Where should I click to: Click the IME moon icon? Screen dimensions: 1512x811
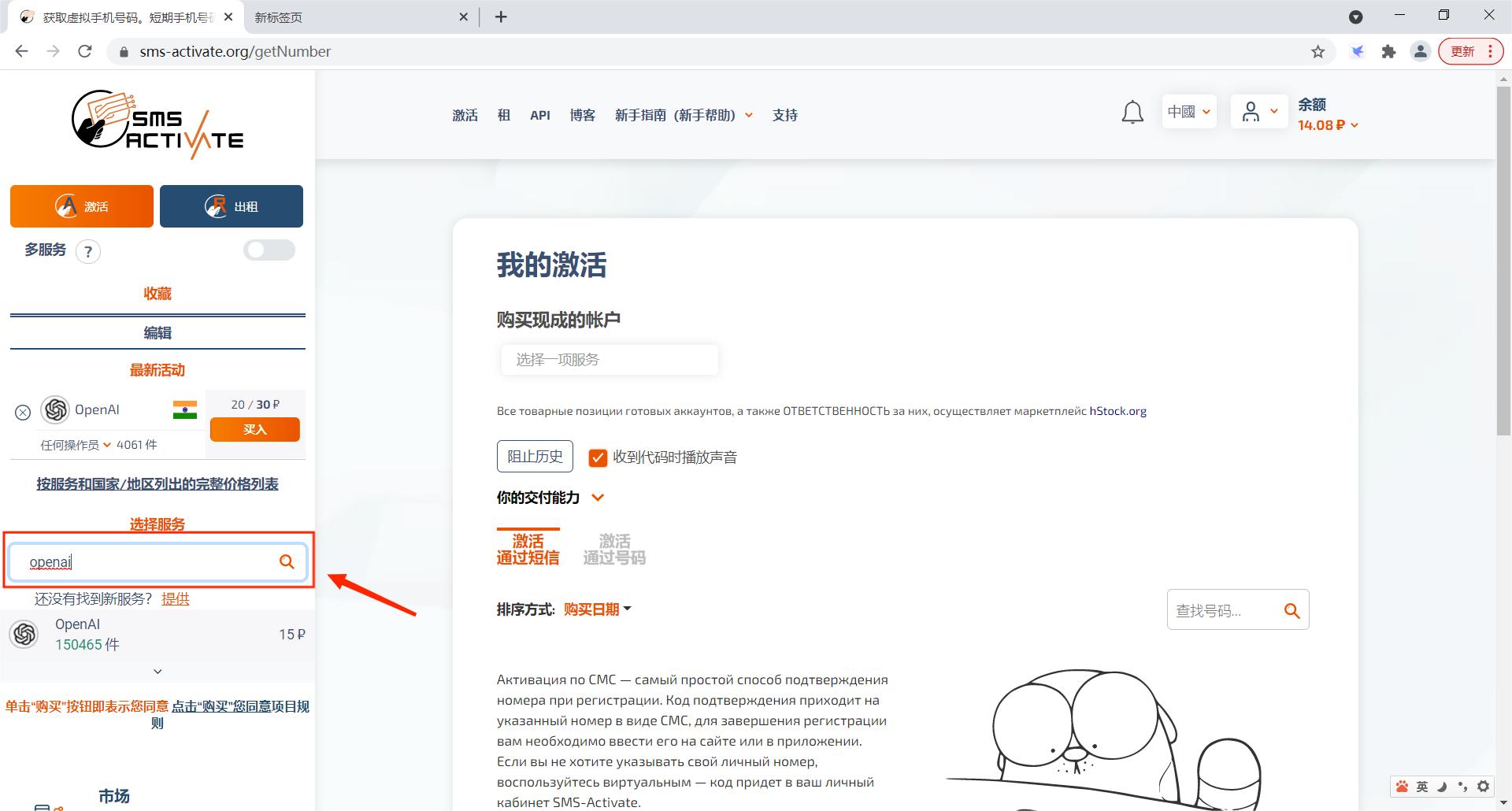(1443, 786)
